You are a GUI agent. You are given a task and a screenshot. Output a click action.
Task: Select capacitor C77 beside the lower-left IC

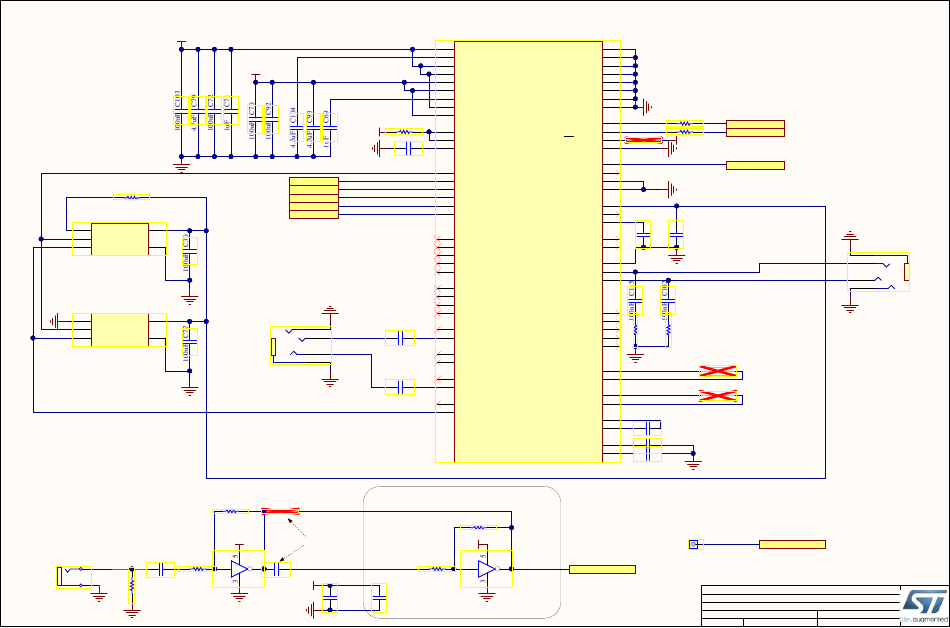[190, 341]
